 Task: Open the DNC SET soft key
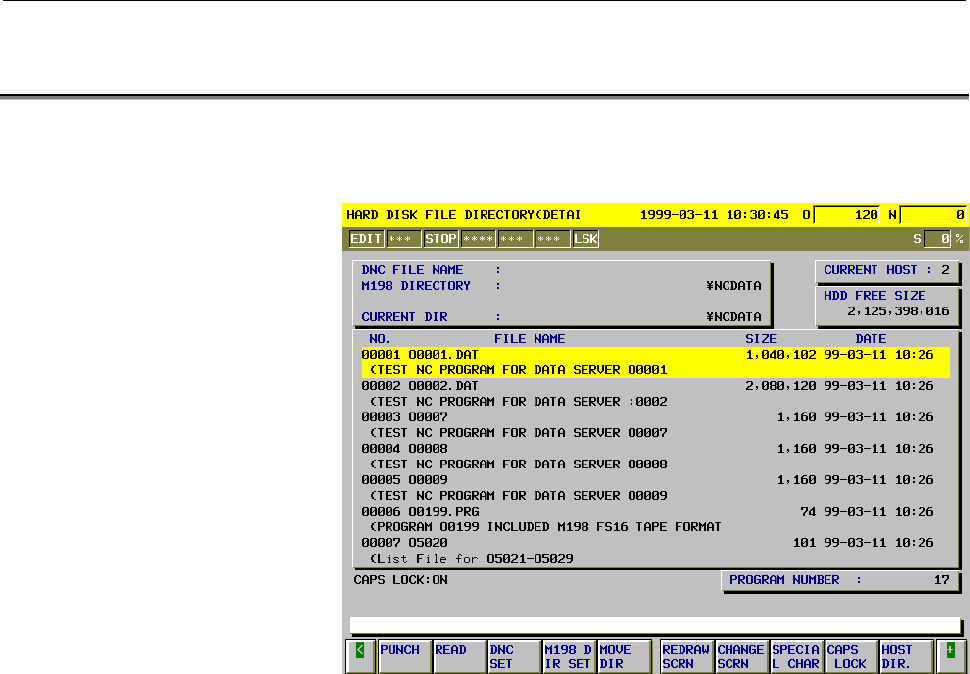[x=514, y=656]
